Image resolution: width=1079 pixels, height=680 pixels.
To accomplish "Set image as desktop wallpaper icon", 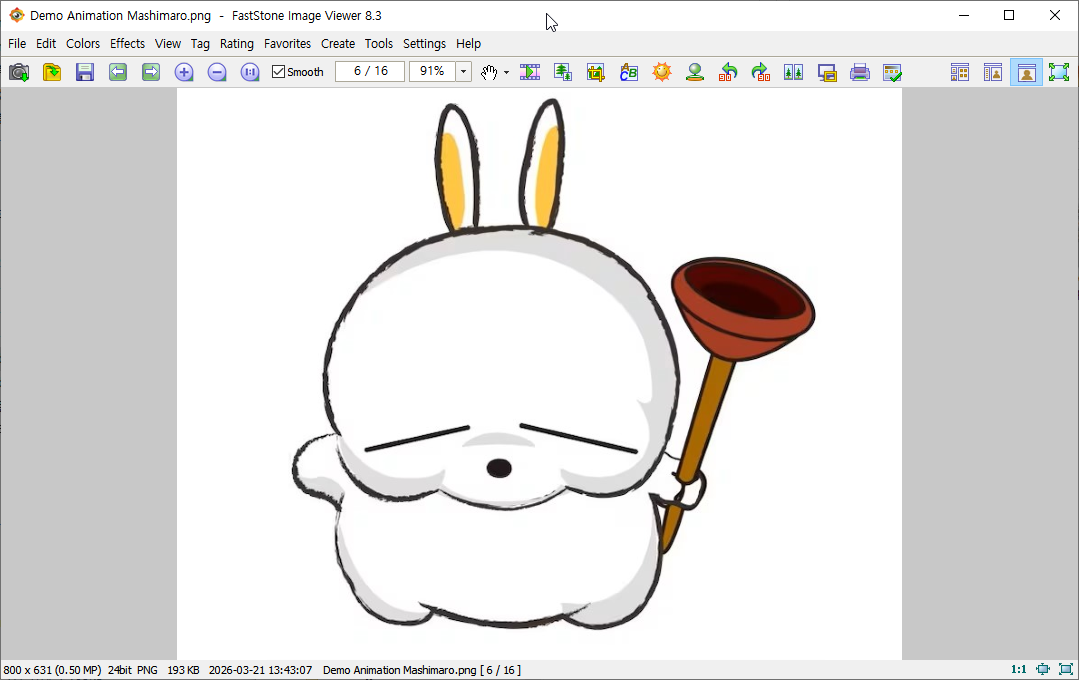I will [826, 72].
